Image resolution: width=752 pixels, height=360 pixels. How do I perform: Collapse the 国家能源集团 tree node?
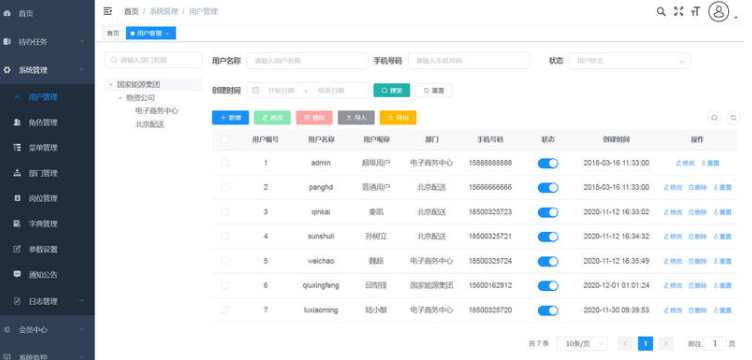click(x=111, y=85)
